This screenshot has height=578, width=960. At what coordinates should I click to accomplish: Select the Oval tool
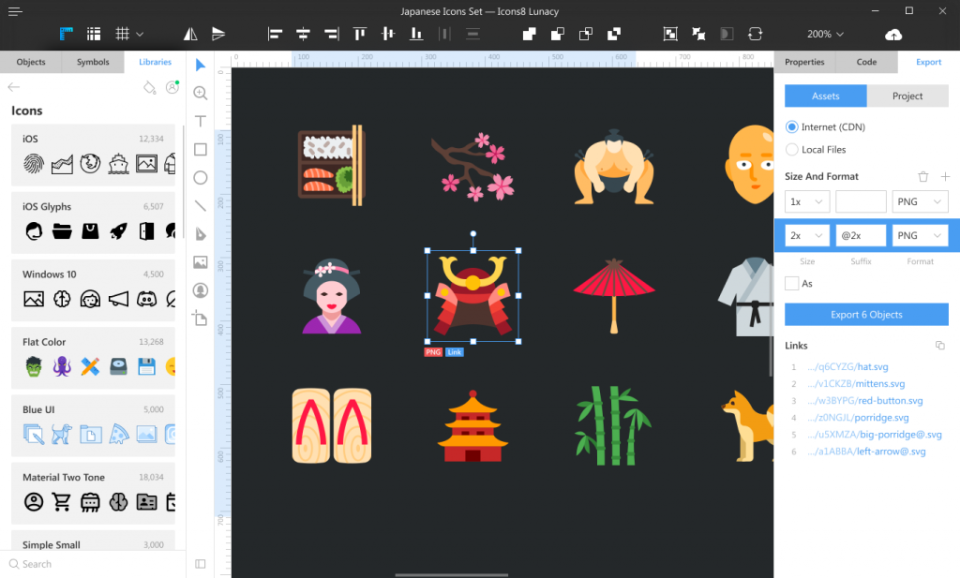point(200,177)
